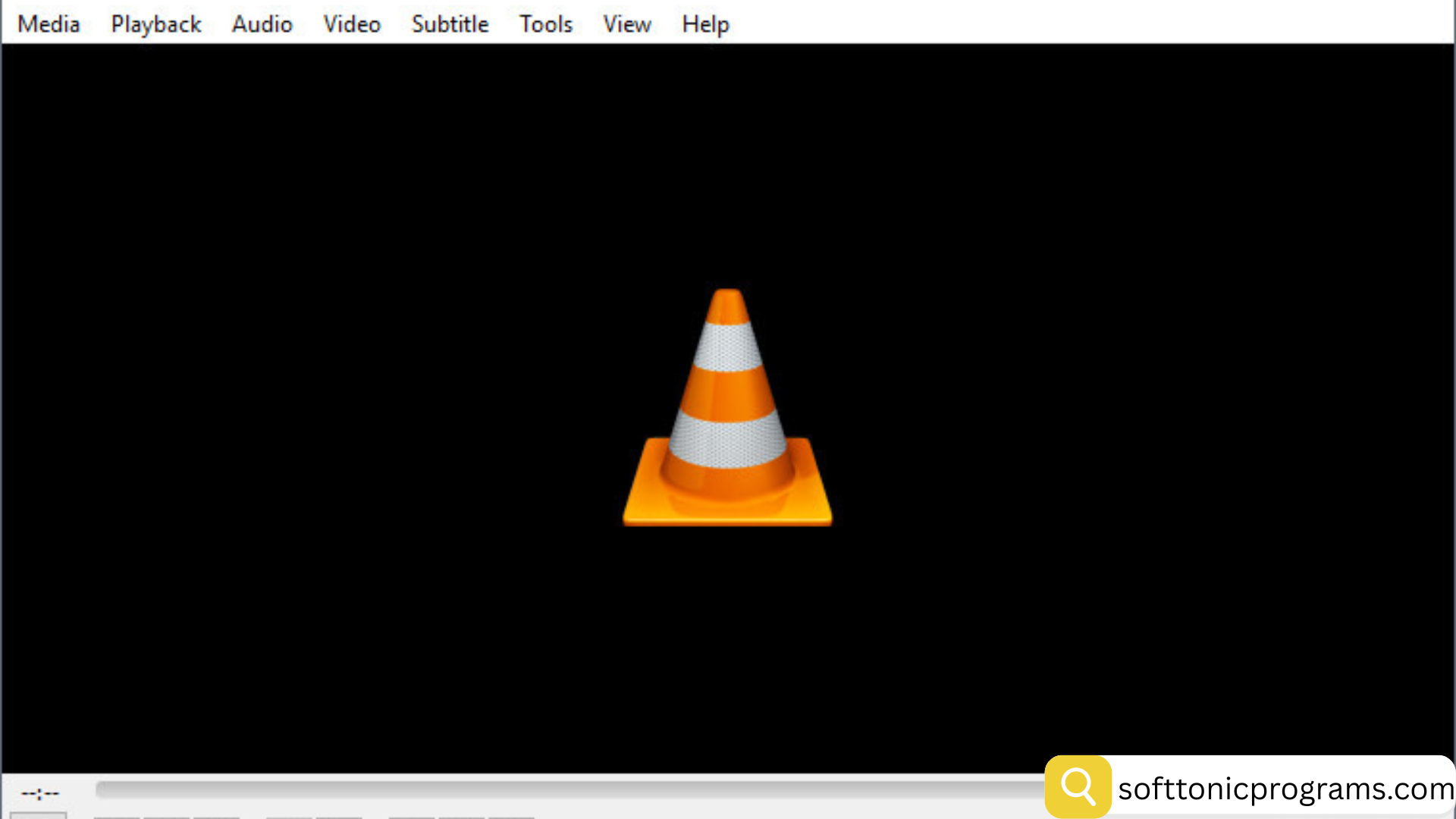
Task: Open the Extended settings button
Action: click(339, 816)
